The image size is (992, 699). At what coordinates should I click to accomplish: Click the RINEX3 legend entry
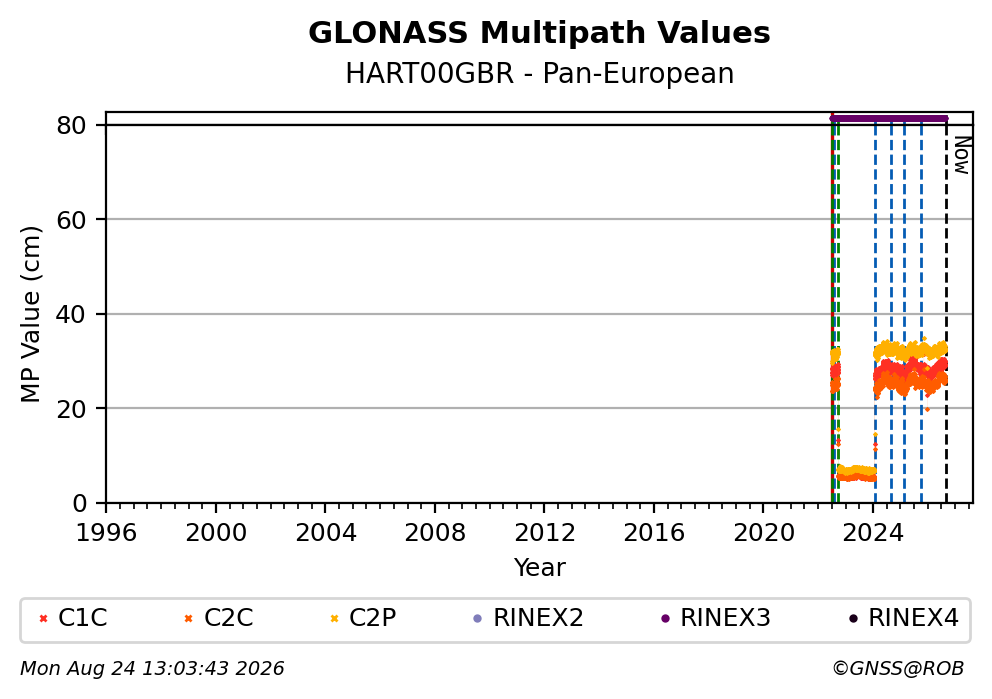716,618
